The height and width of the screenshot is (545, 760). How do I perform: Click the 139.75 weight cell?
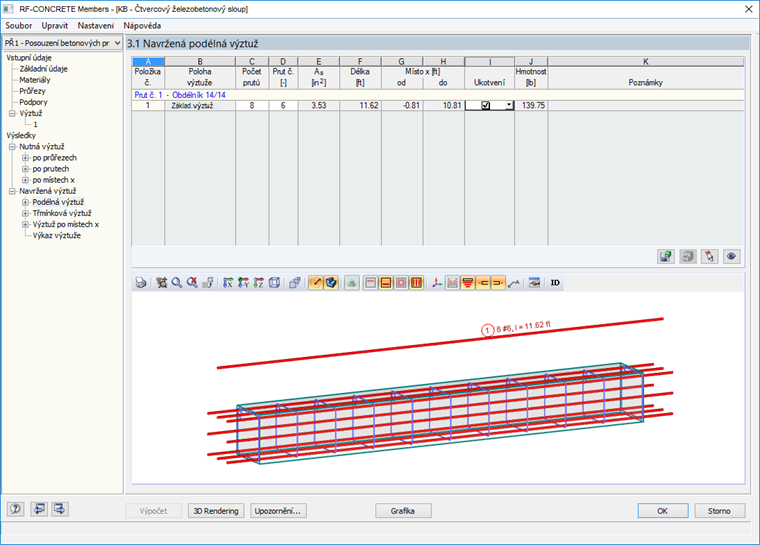[x=531, y=105]
